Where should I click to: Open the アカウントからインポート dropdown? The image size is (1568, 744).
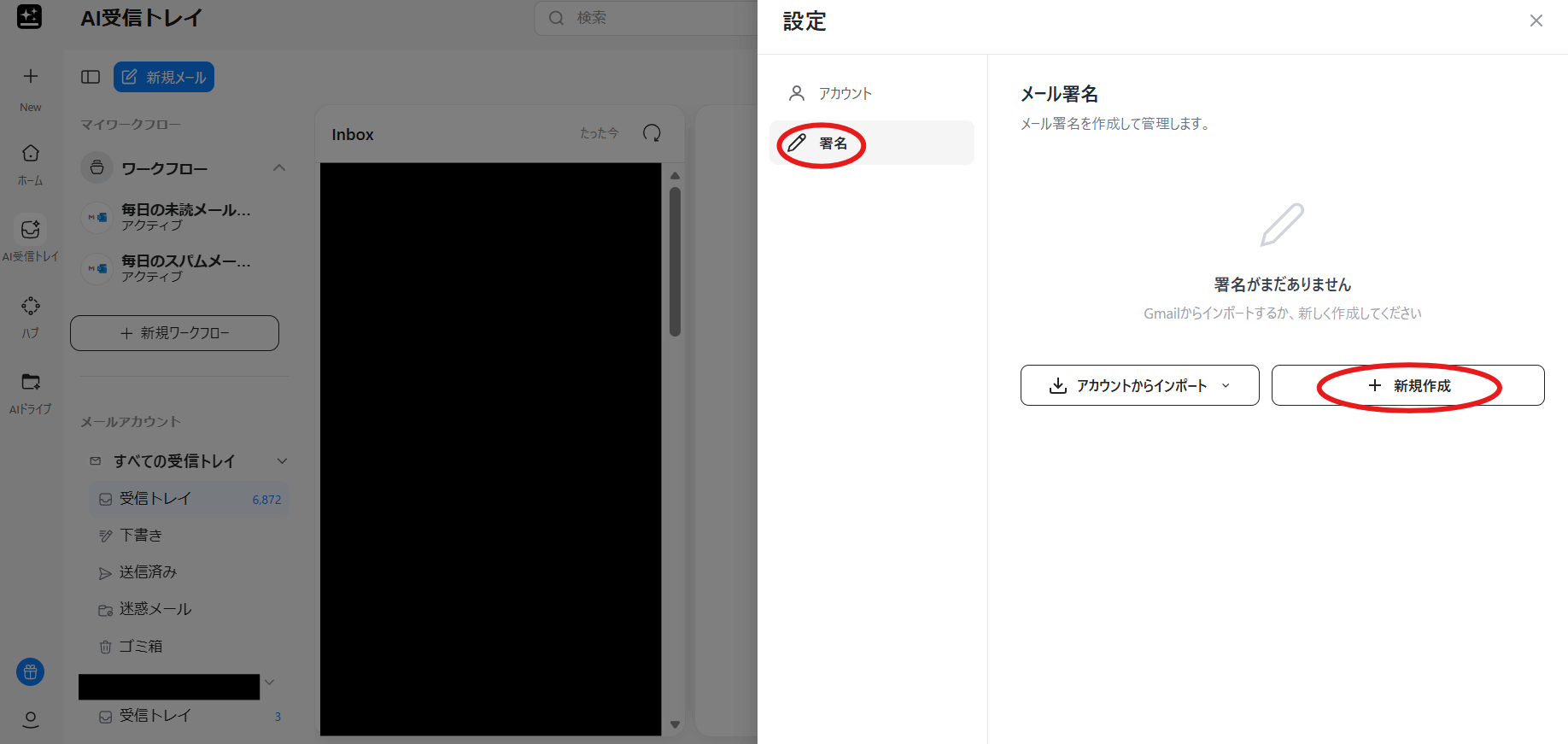1139,385
